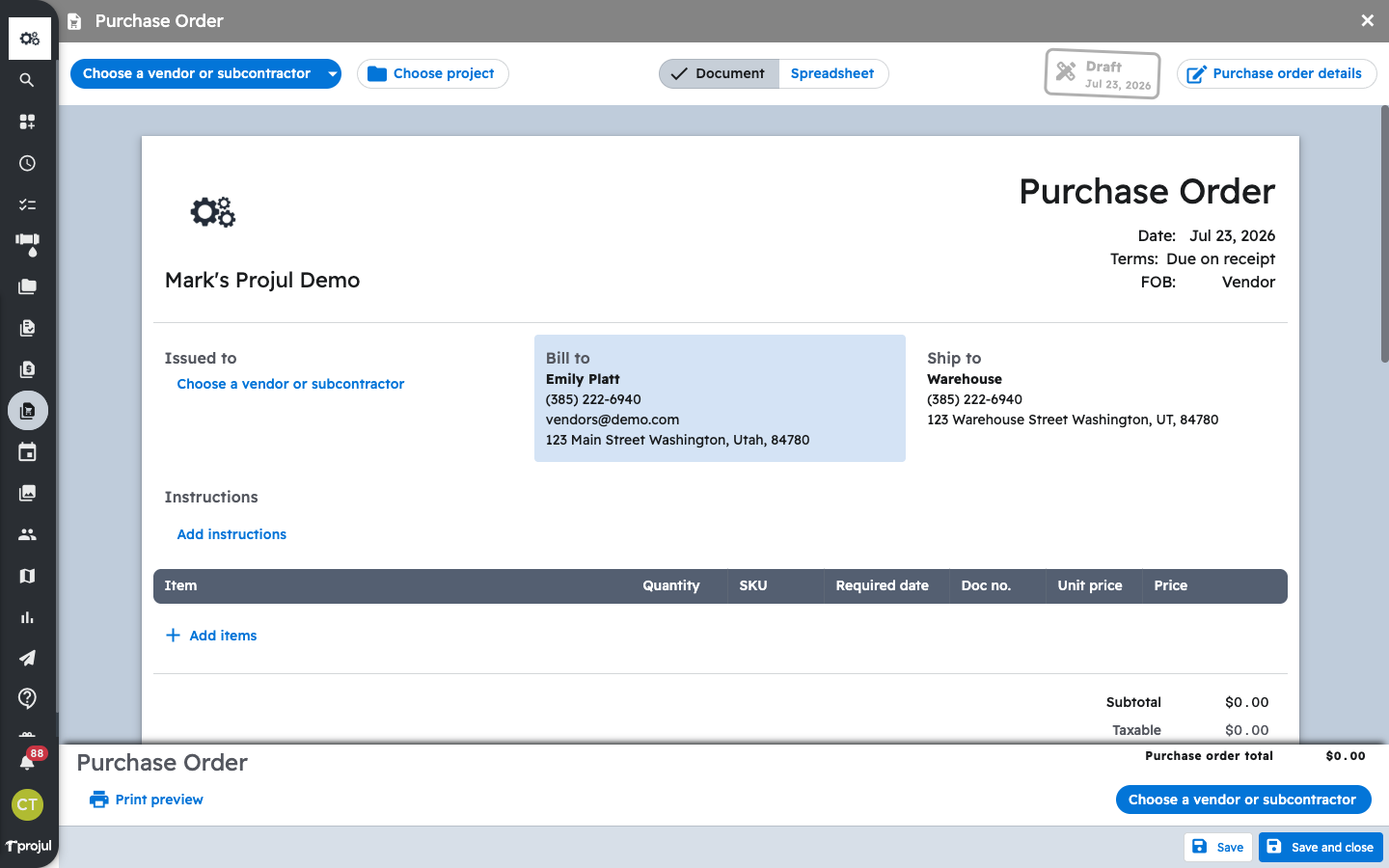Open the bar chart reports icon in sidebar
Screen dimensions: 1389x868
[x=27, y=617]
